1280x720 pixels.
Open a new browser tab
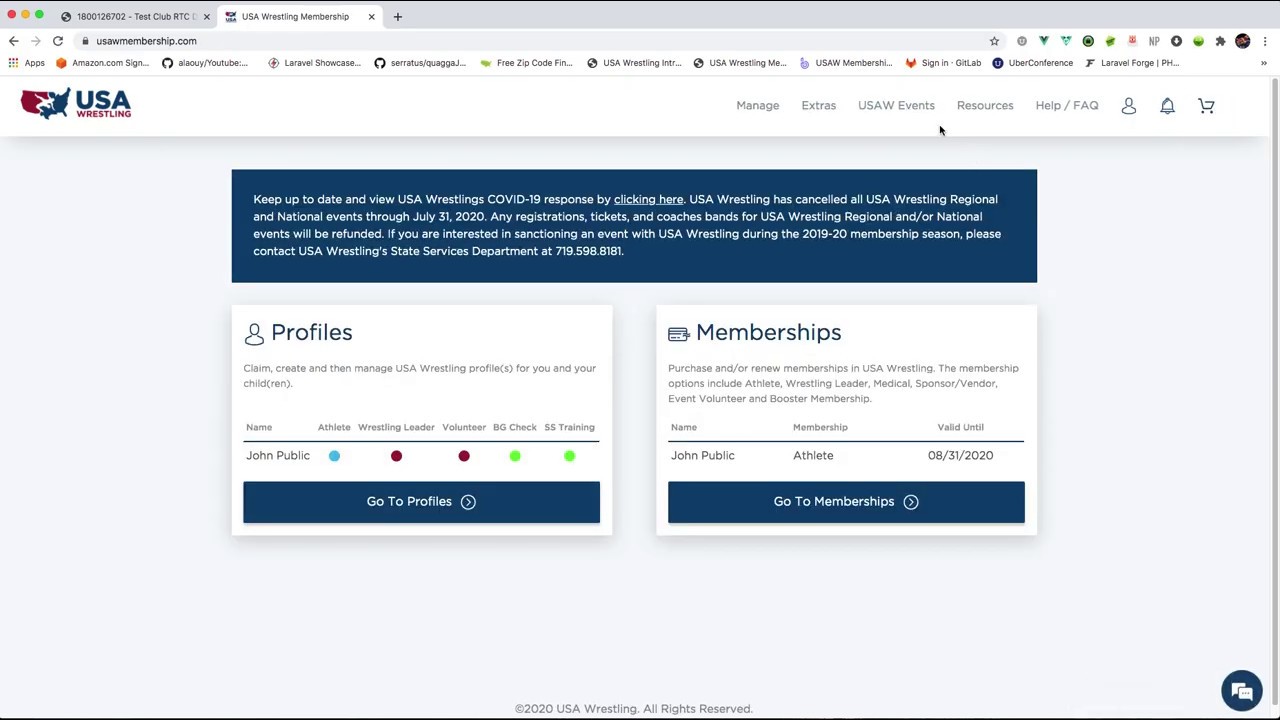click(x=397, y=16)
